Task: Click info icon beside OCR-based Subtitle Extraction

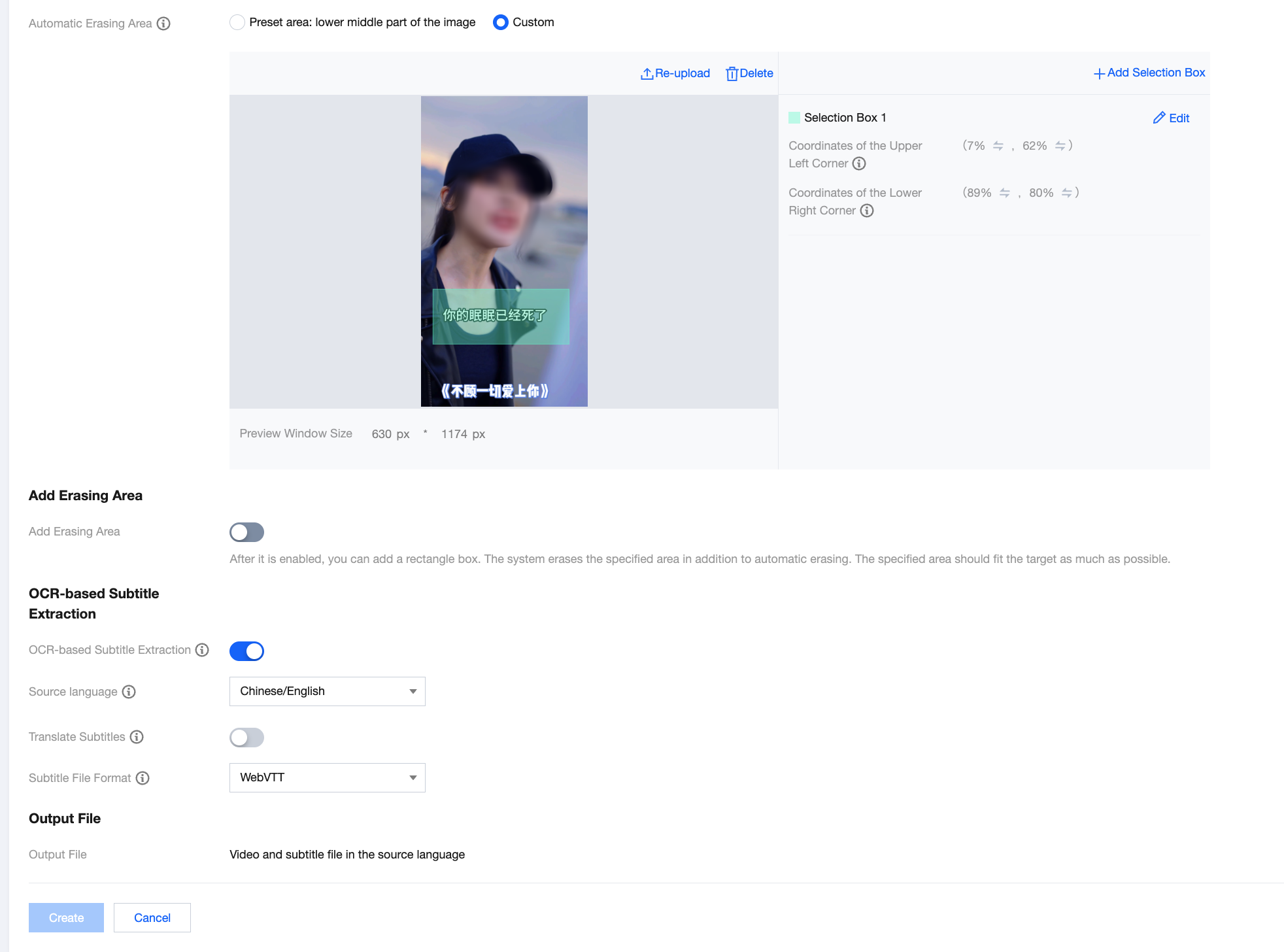Action: coord(203,650)
